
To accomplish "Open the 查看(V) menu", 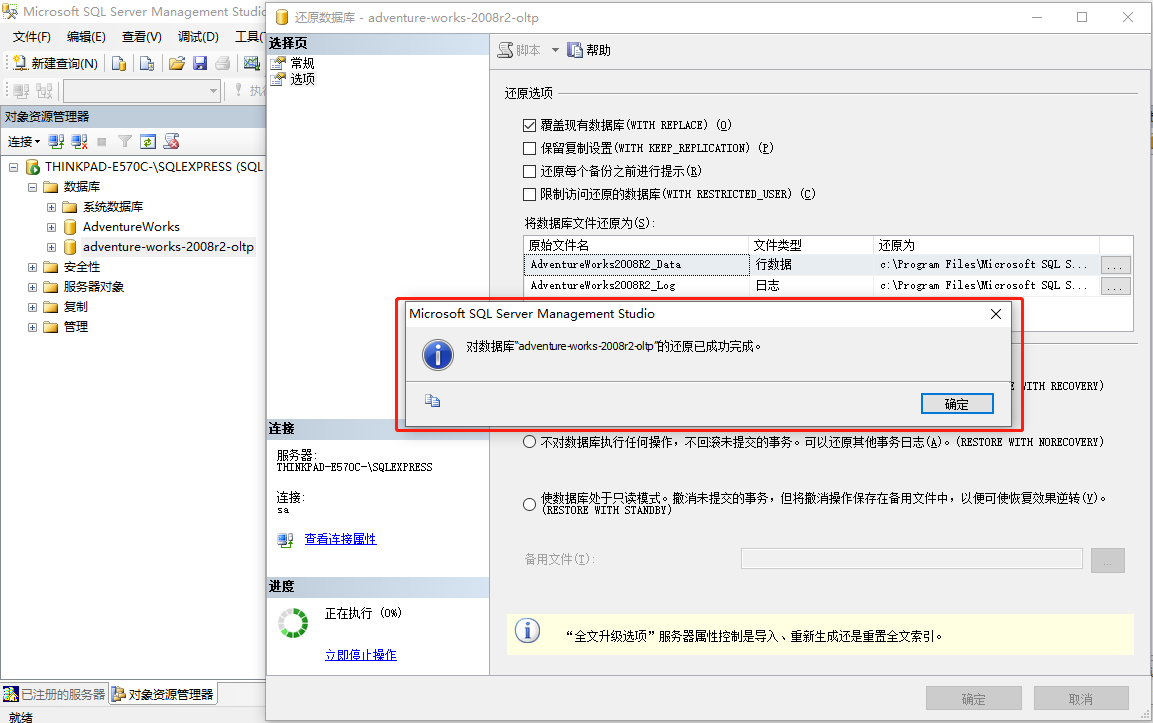I will (141, 37).
